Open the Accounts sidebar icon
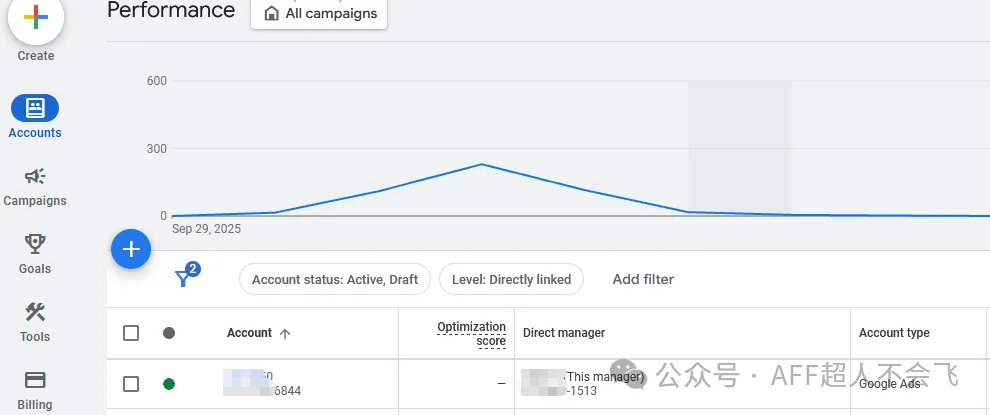Image resolution: width=990 pixels, height=415 pixels. tap(35, 108)
